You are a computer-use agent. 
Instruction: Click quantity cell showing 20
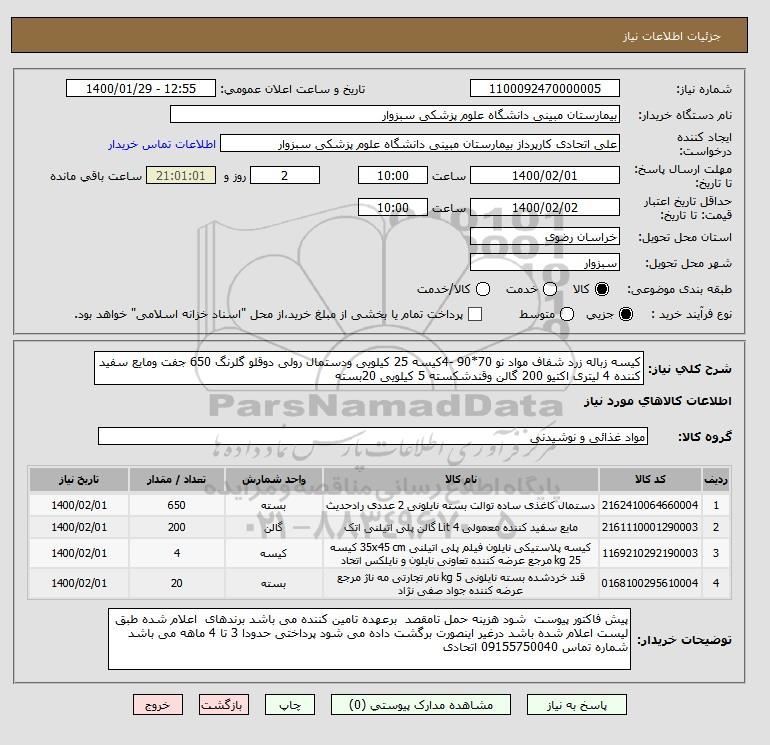(177, 583)
